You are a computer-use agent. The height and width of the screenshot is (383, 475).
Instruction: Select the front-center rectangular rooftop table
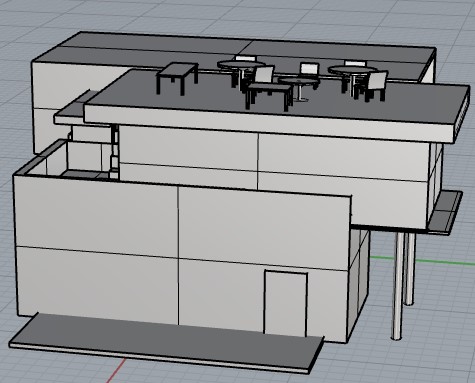click(269, 96)
